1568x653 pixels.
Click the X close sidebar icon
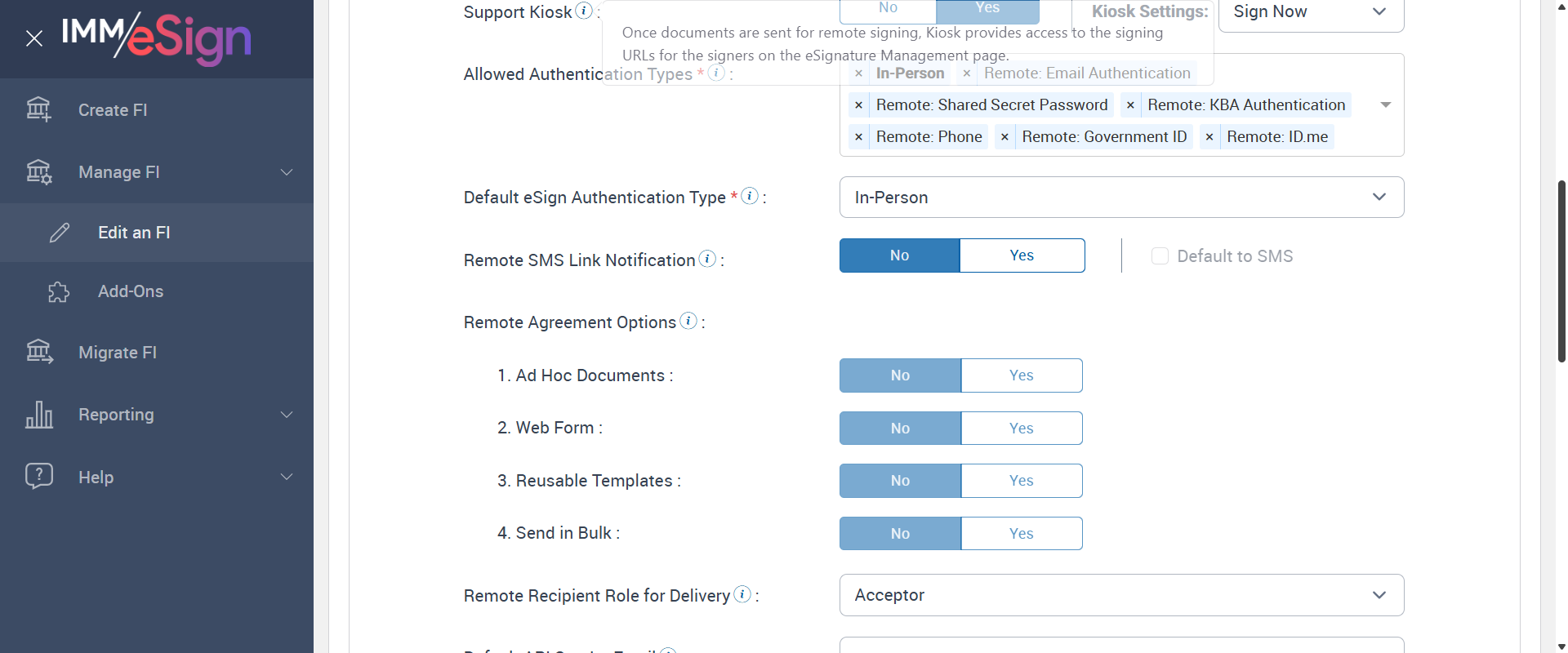34,38
